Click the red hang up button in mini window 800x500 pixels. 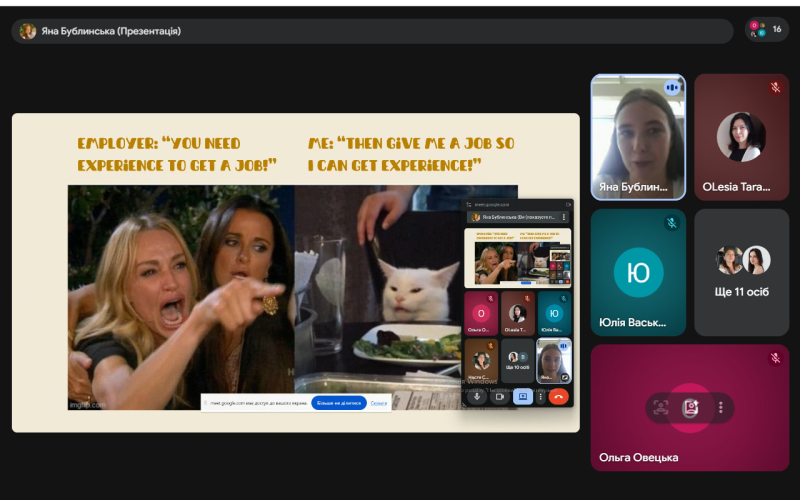coord(559,396)
